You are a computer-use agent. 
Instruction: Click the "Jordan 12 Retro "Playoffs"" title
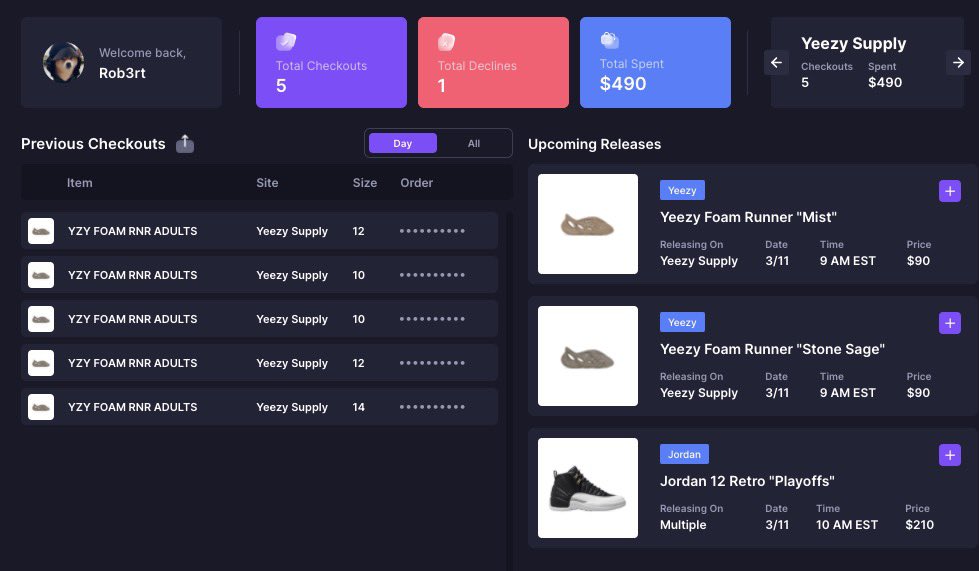[x=747, y=481]
